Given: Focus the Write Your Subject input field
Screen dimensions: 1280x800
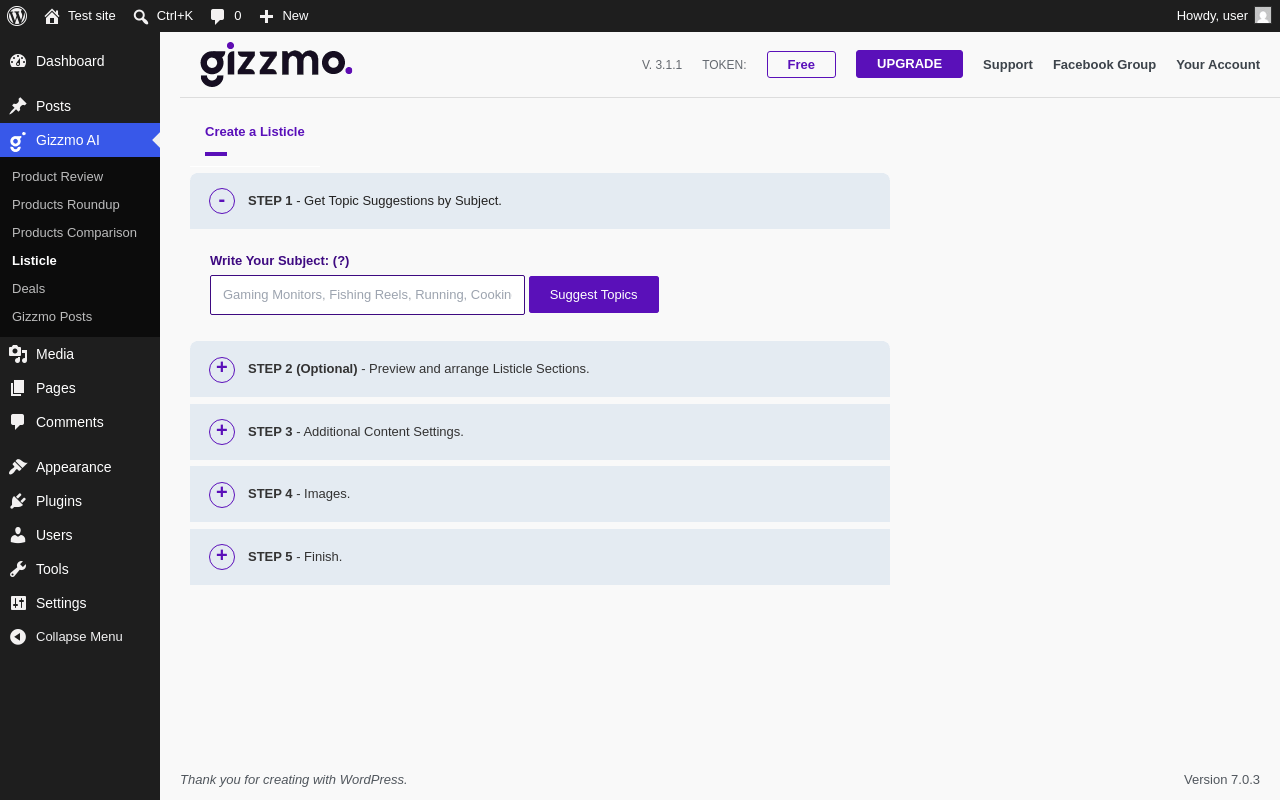Looking at the screenshot, I should click(367, 295).
